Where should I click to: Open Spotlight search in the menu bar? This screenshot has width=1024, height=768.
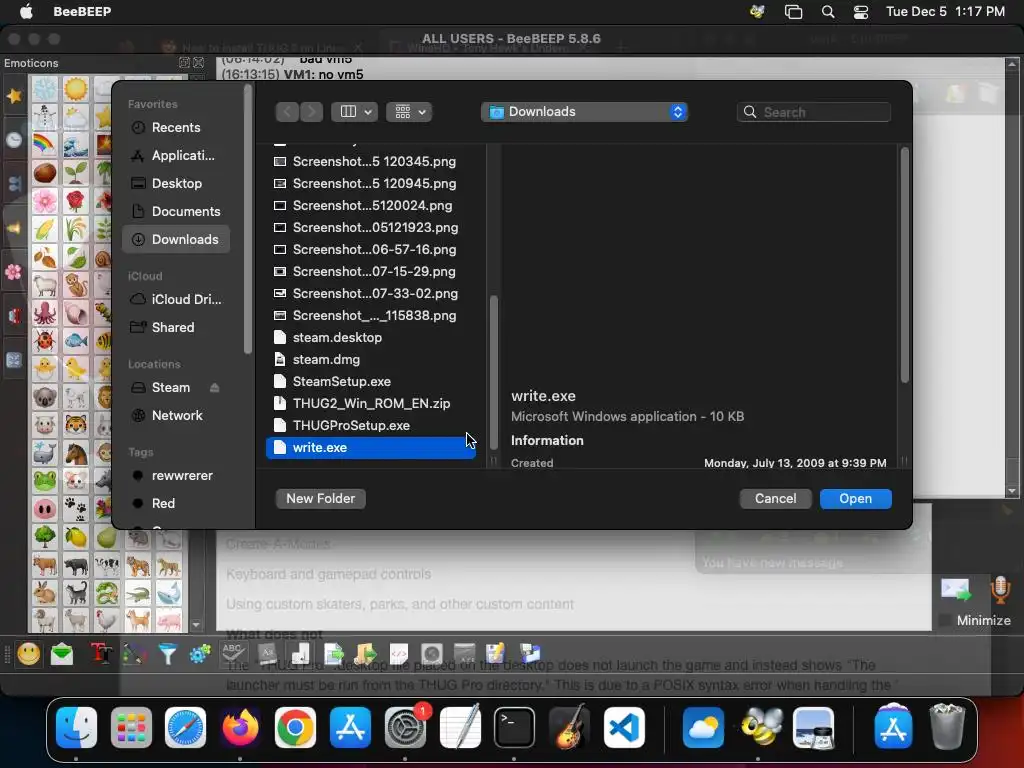click(827, 12)
